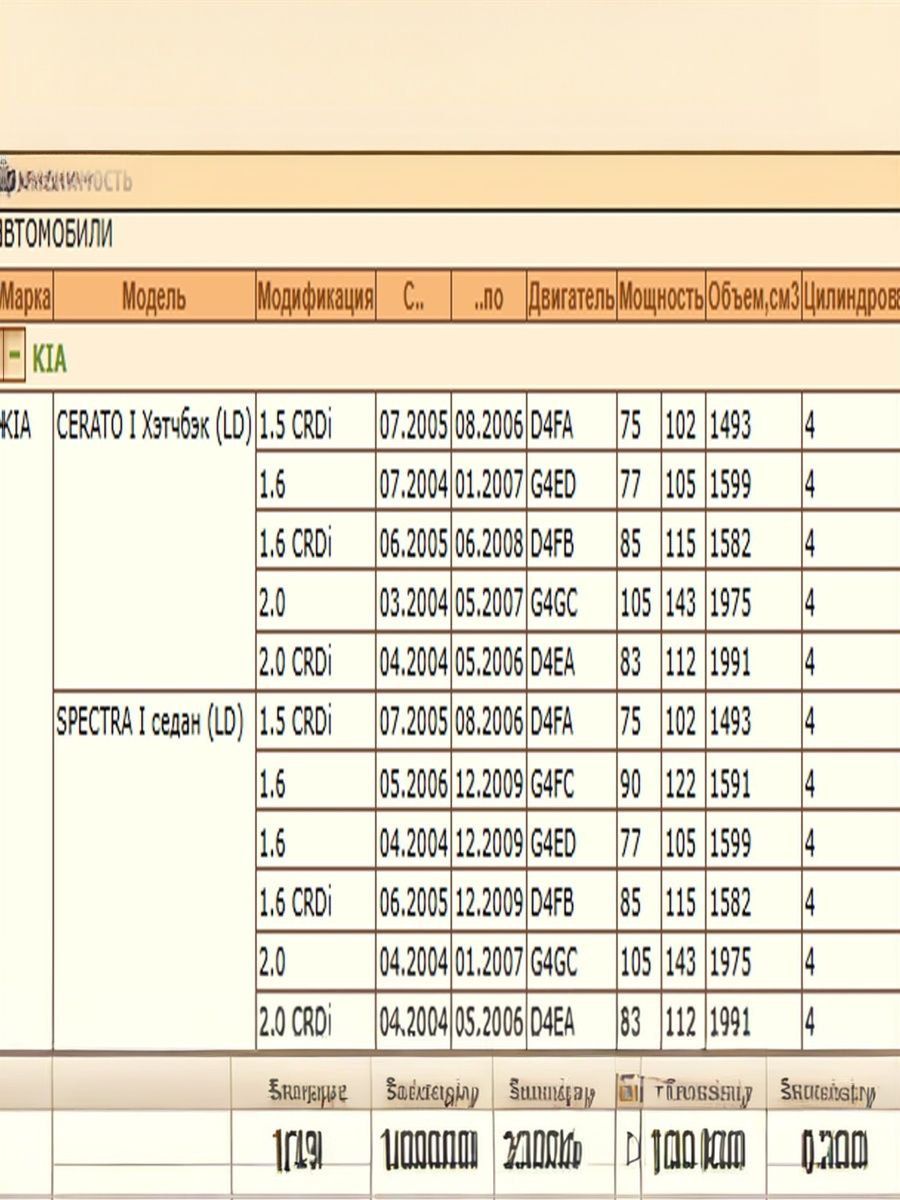Select the 2.0 CRDi modification under SPECTRA

click(x=294, y=1023)
